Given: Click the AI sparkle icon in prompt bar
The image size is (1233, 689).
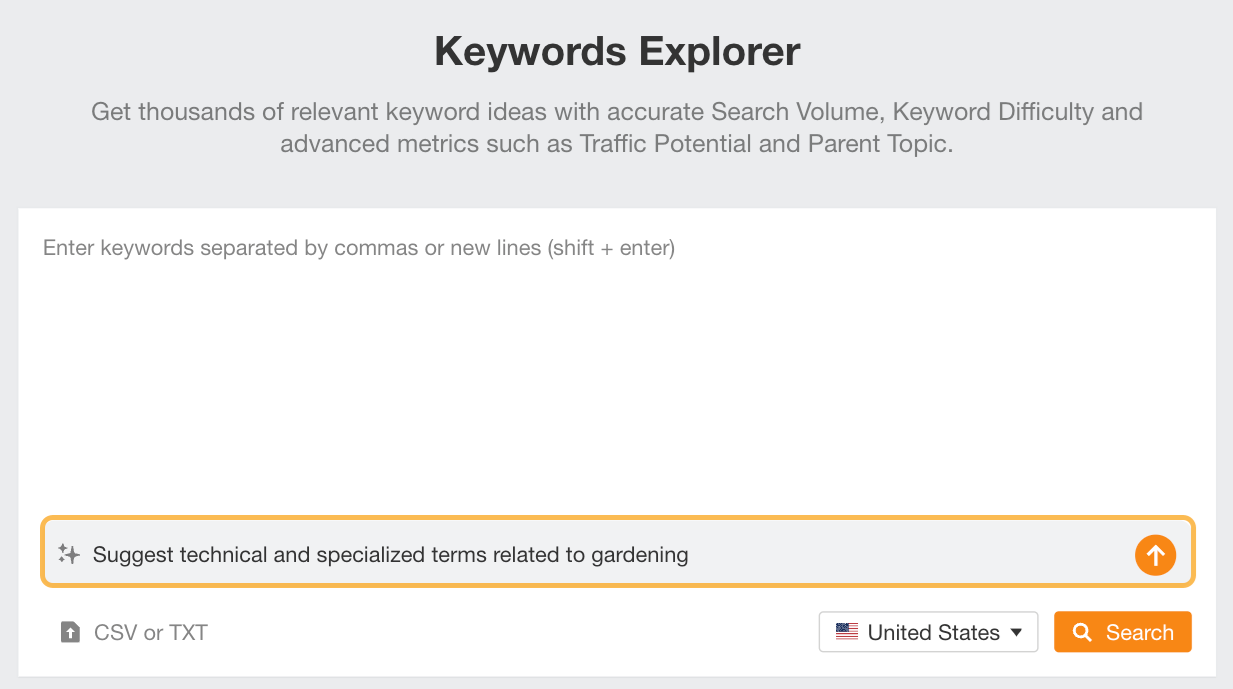Looking at the screenshot, I should click(69, 554).
